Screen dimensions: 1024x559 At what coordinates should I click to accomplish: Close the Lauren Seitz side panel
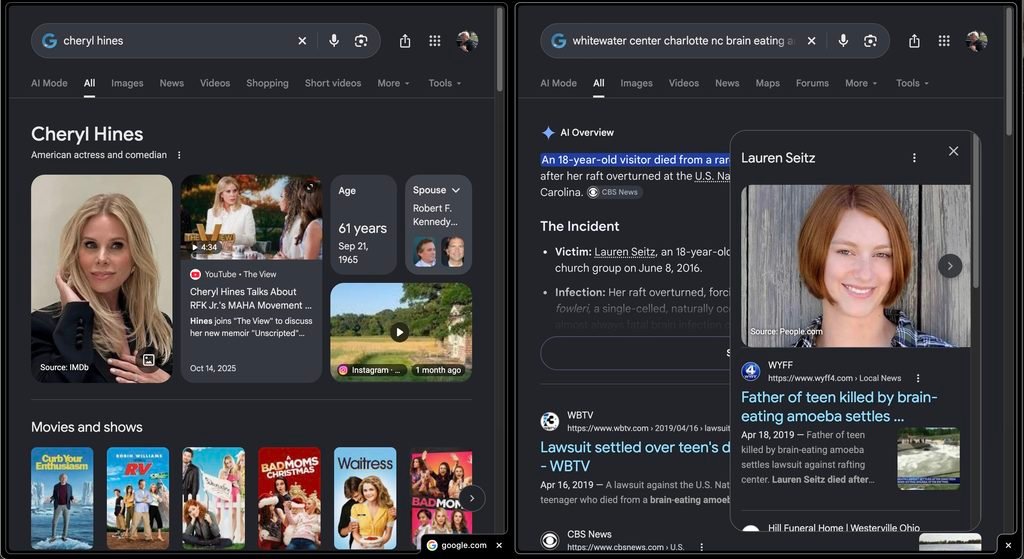(x=953, y=151)
